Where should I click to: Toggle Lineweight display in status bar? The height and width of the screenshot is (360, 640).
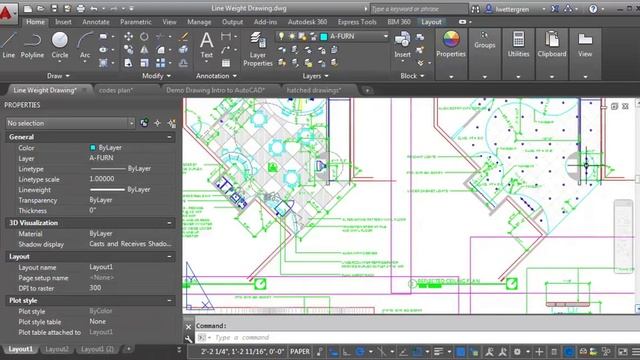(x=438, y=351)
